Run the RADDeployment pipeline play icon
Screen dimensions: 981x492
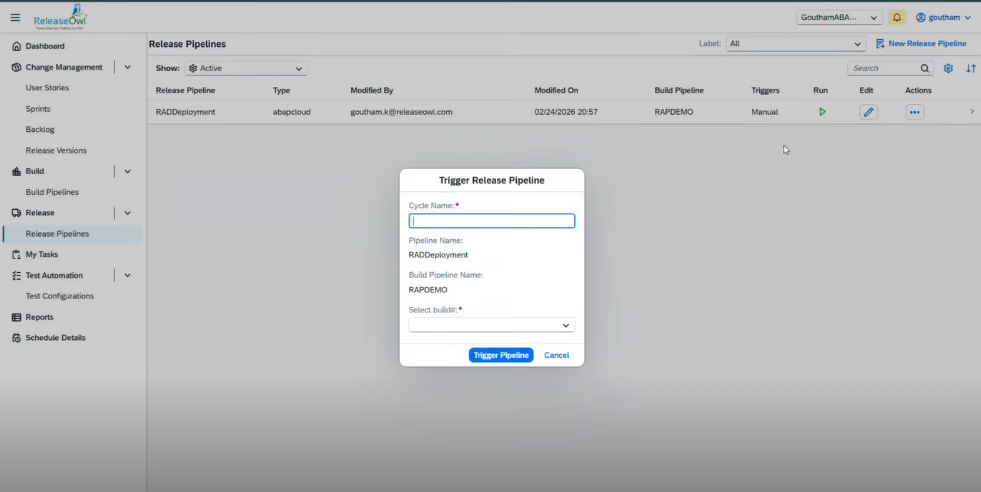point(822,112)
